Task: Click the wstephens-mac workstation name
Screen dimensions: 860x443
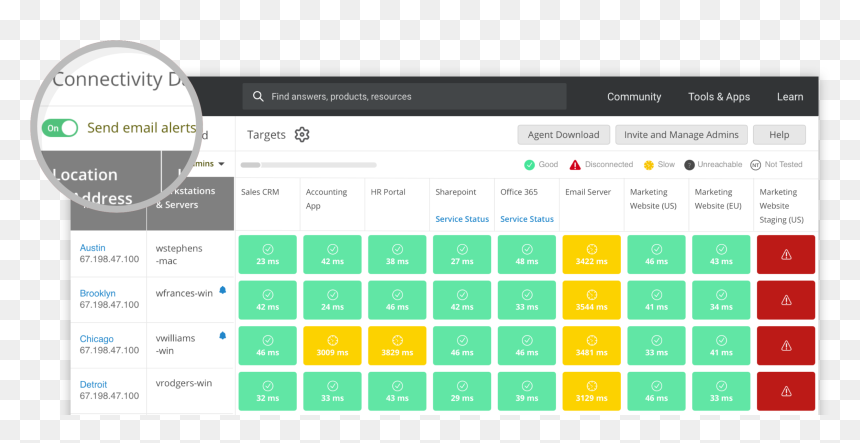Action: coord(179,254)
